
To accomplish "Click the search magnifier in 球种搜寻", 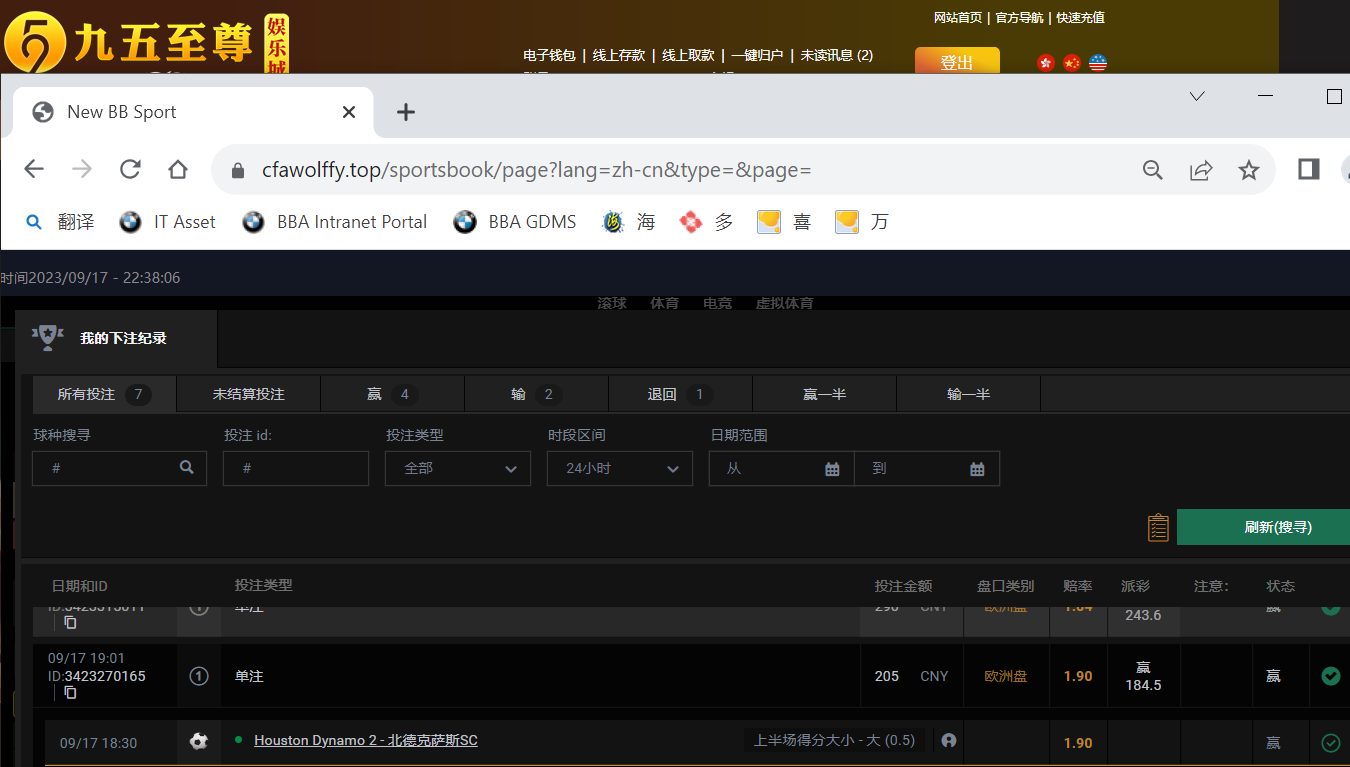I will click(x=187, y=467).
